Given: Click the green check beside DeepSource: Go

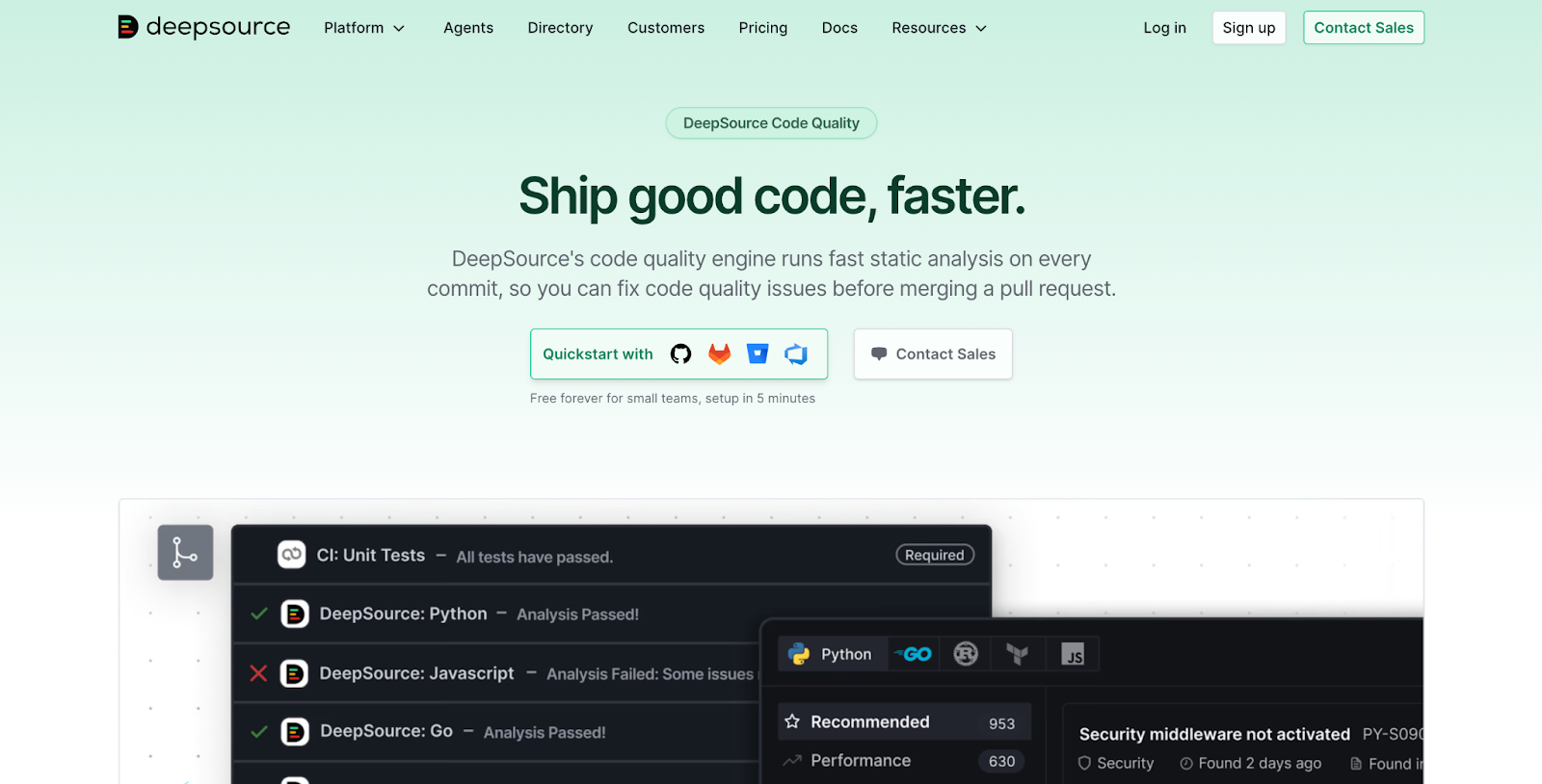Looking at the screenshot, I should point(258,732).
